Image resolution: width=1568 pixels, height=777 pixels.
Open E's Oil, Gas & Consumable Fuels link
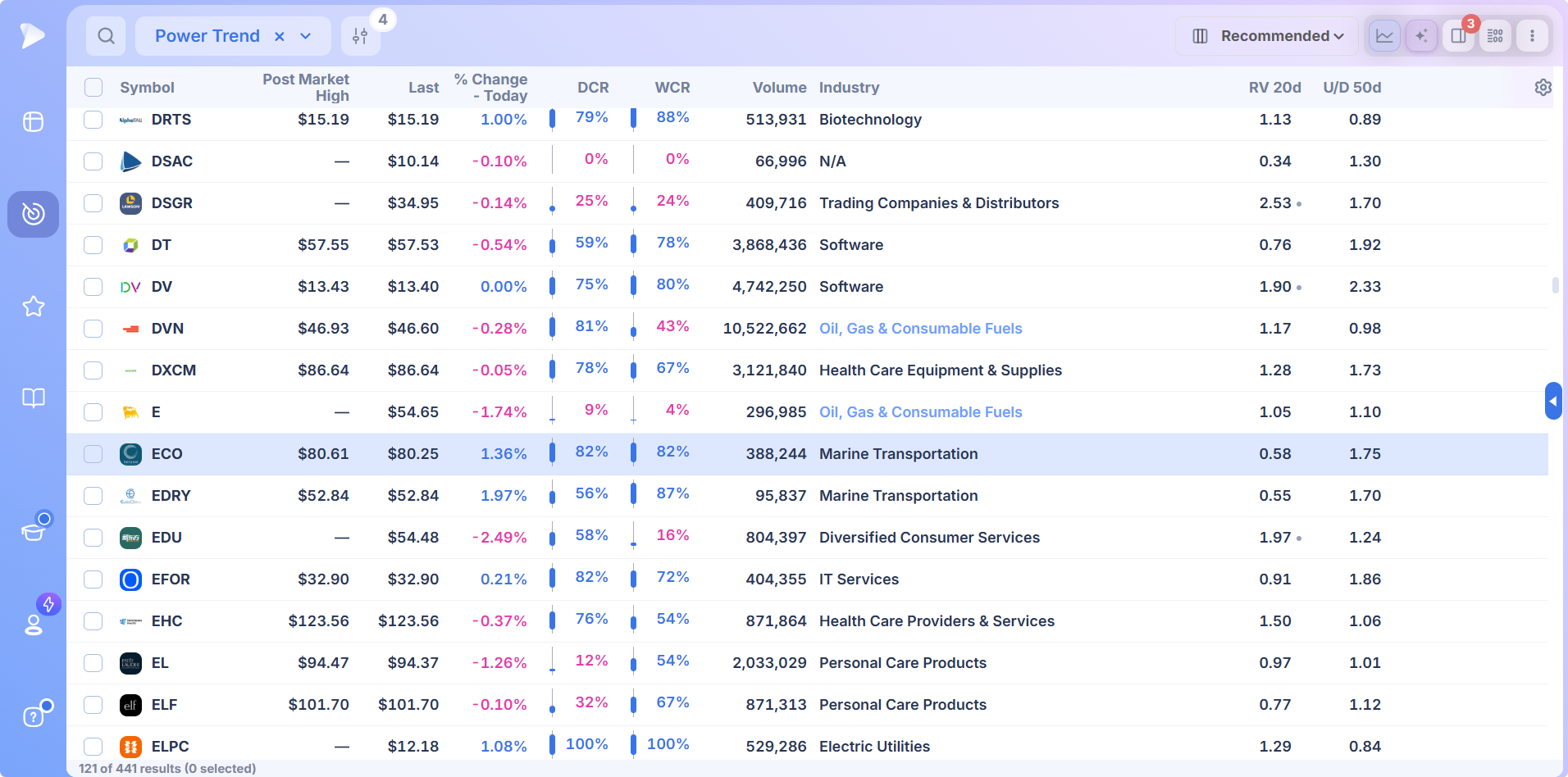(920, 412)
